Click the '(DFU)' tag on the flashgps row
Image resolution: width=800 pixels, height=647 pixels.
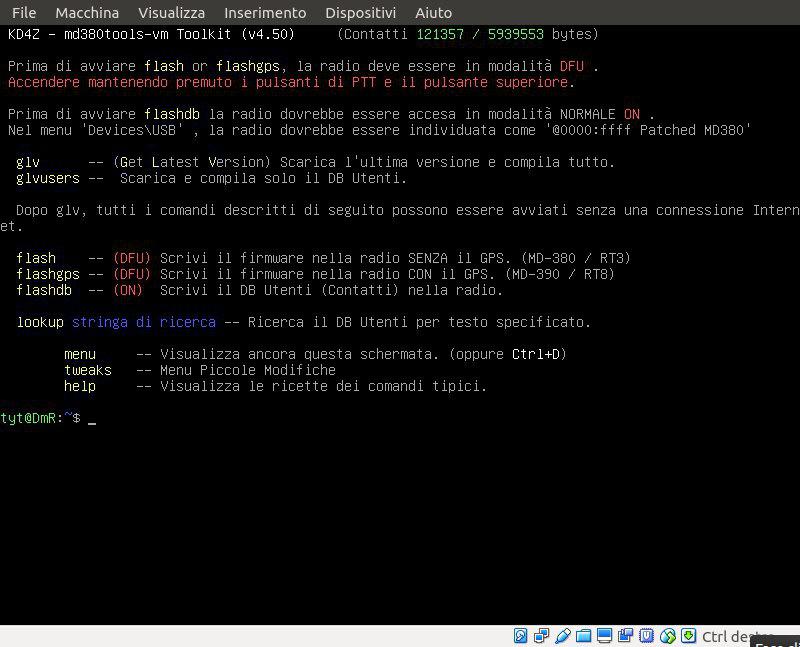point(132,274)
